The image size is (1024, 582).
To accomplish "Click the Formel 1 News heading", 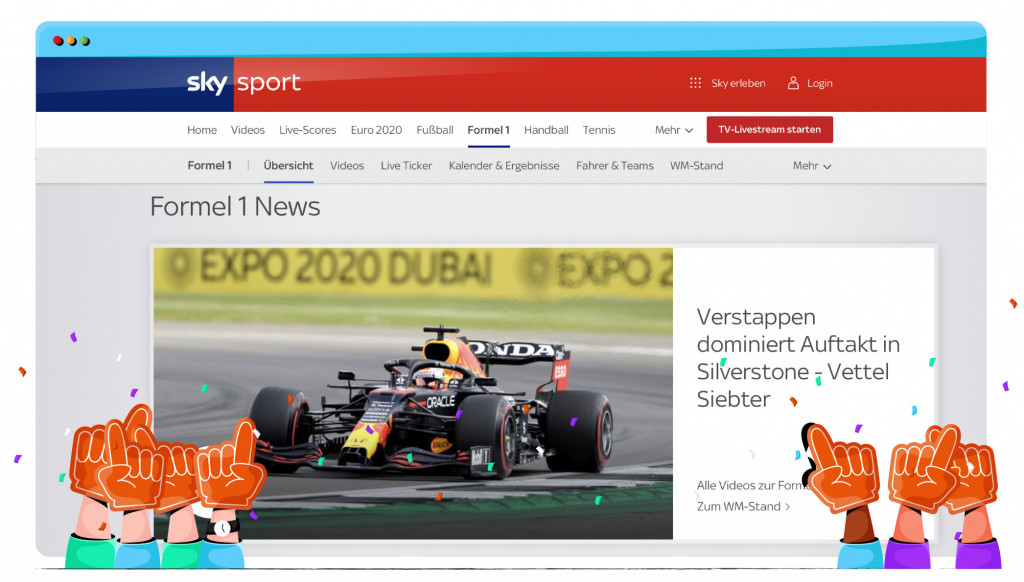I will click(x=235, y=206).
